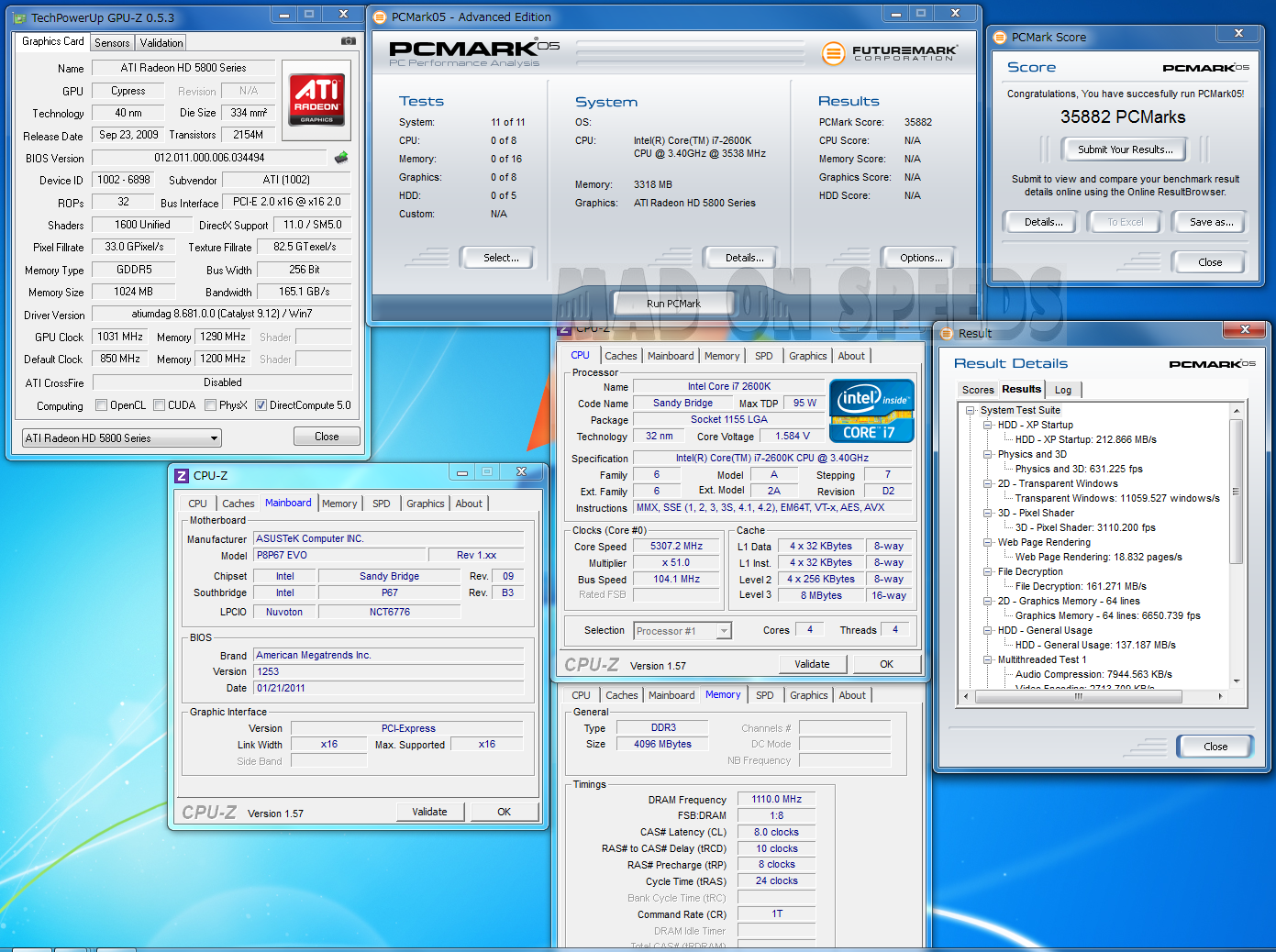Click the Core Speed value 5307.2 MHz

[x=676, y=546]
